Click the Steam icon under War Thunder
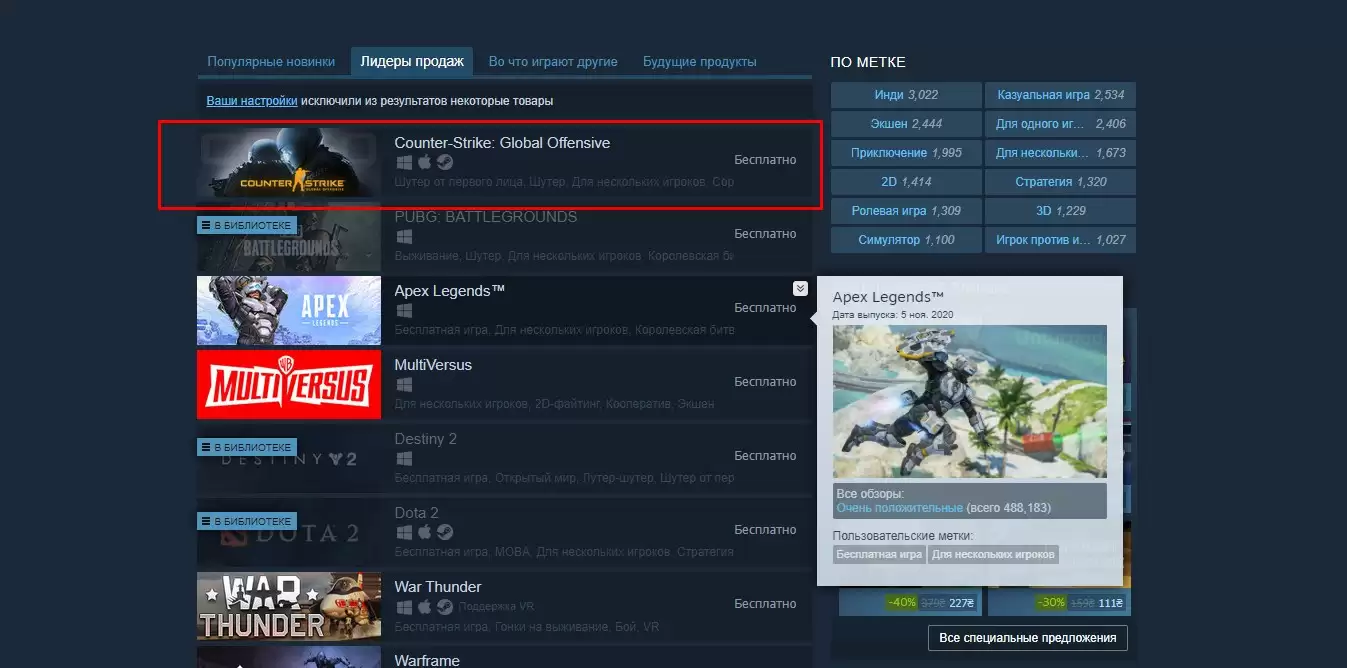Screen dimensions: 1347x668 [444, 607]
